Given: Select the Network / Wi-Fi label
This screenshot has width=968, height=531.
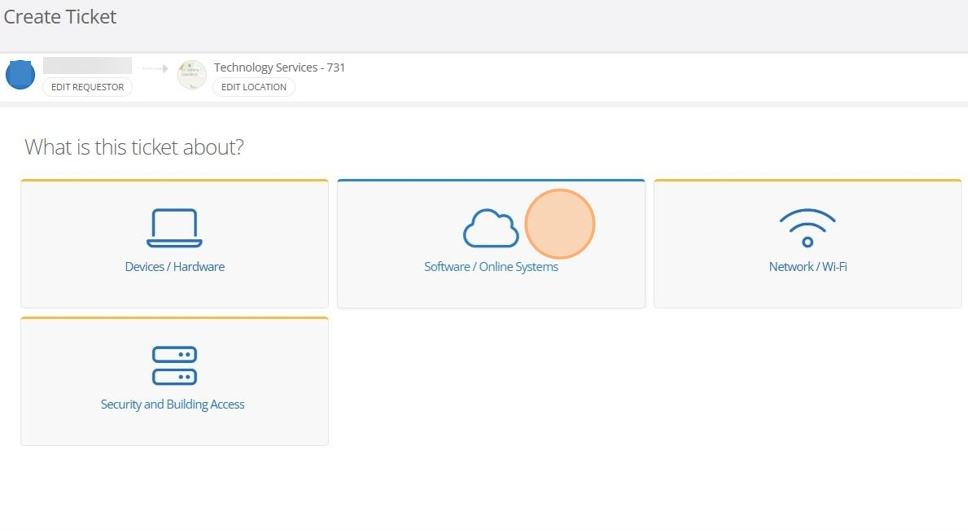Looking at the screenshot, I should click(x=807, y=267).
